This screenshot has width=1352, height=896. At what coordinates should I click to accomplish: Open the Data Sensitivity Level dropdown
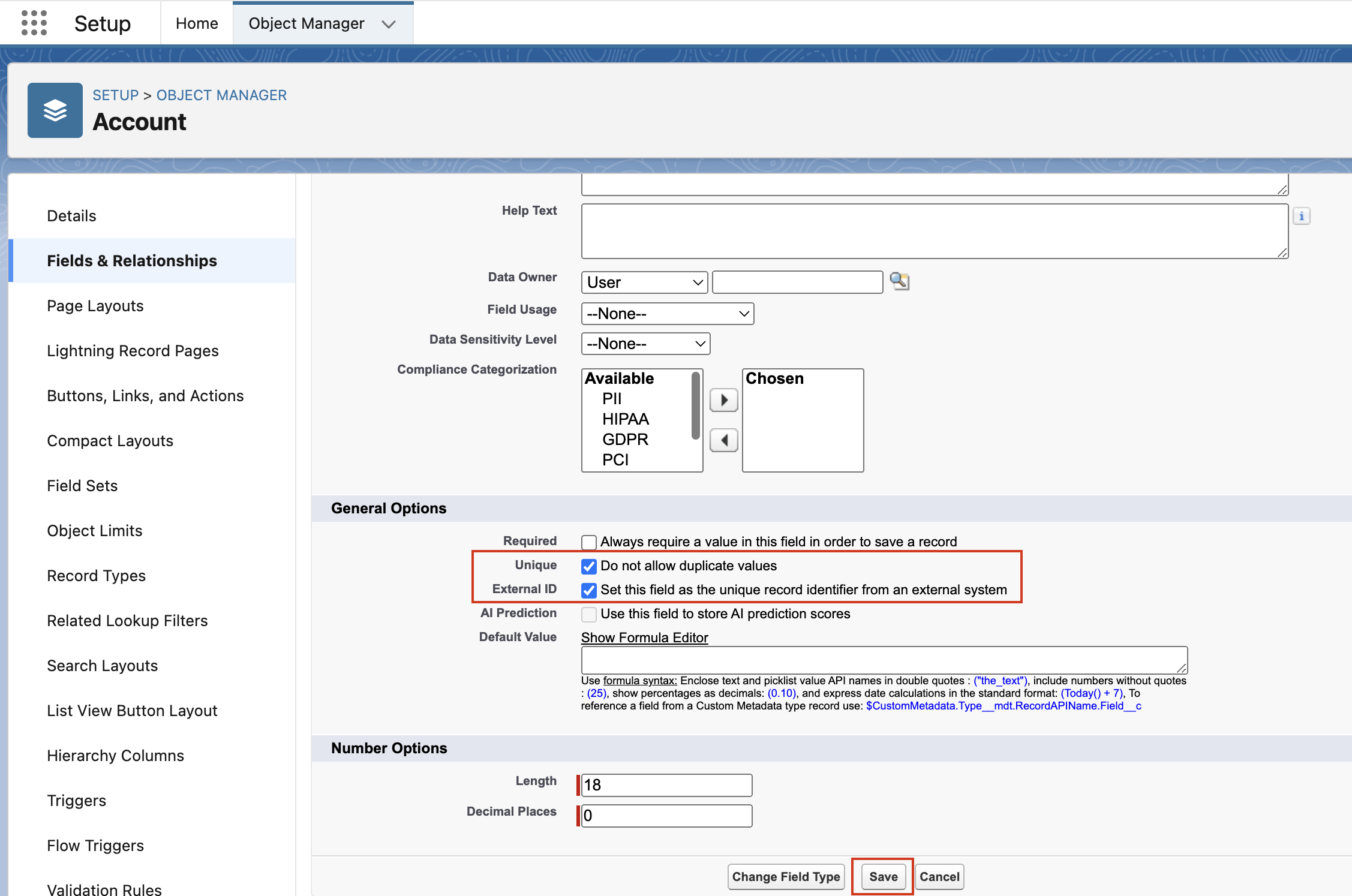point(645,344)
